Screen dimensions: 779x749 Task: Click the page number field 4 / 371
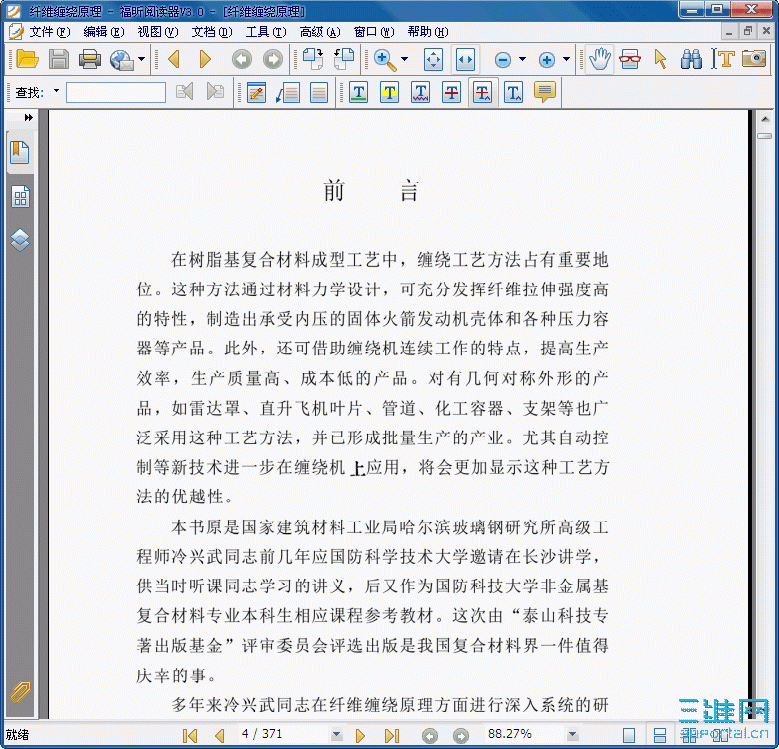[x=283, y=734]
